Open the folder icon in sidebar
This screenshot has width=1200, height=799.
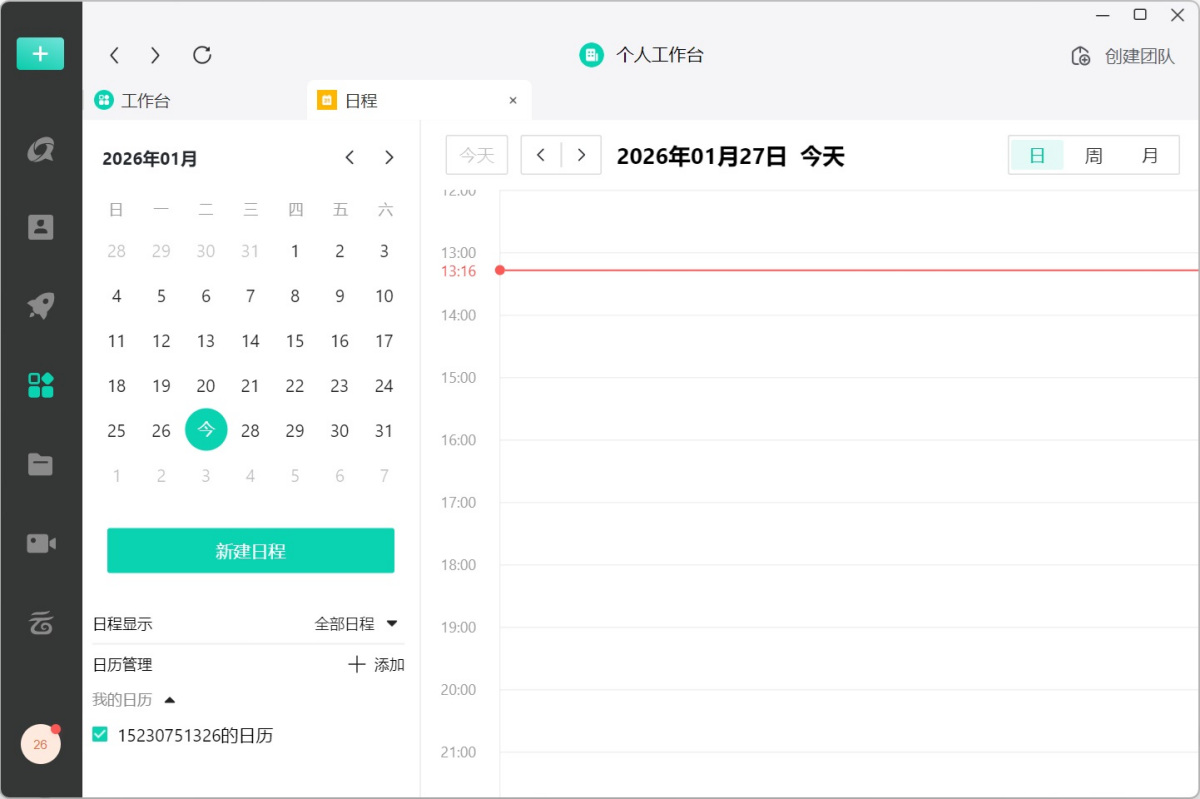[40, 464]
